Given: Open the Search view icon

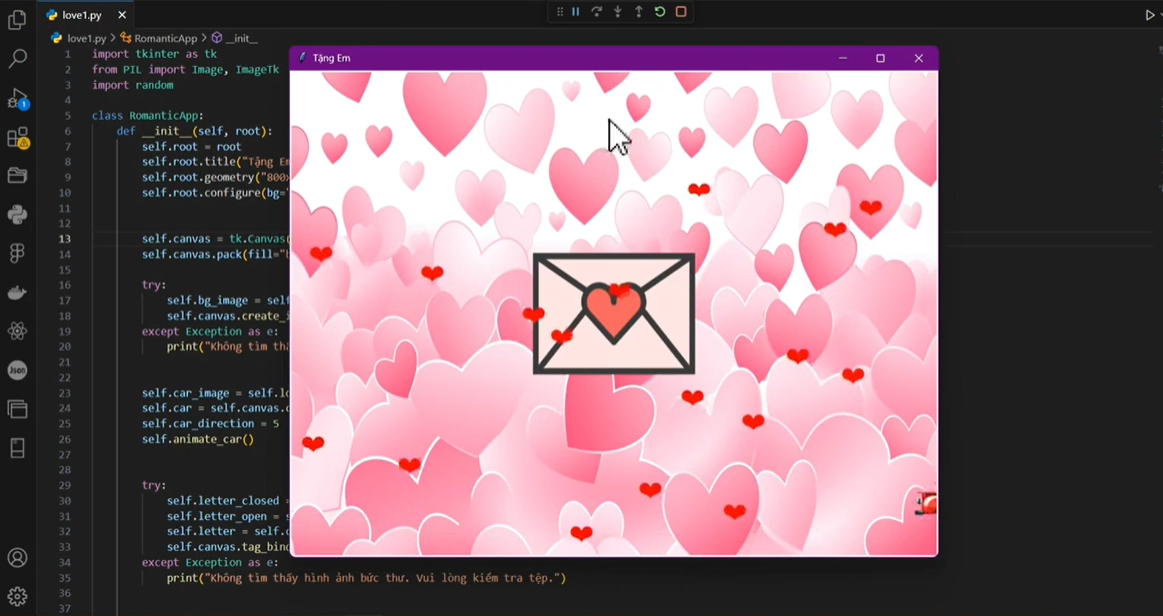Looking at the screenshot, I should [17, 59].
